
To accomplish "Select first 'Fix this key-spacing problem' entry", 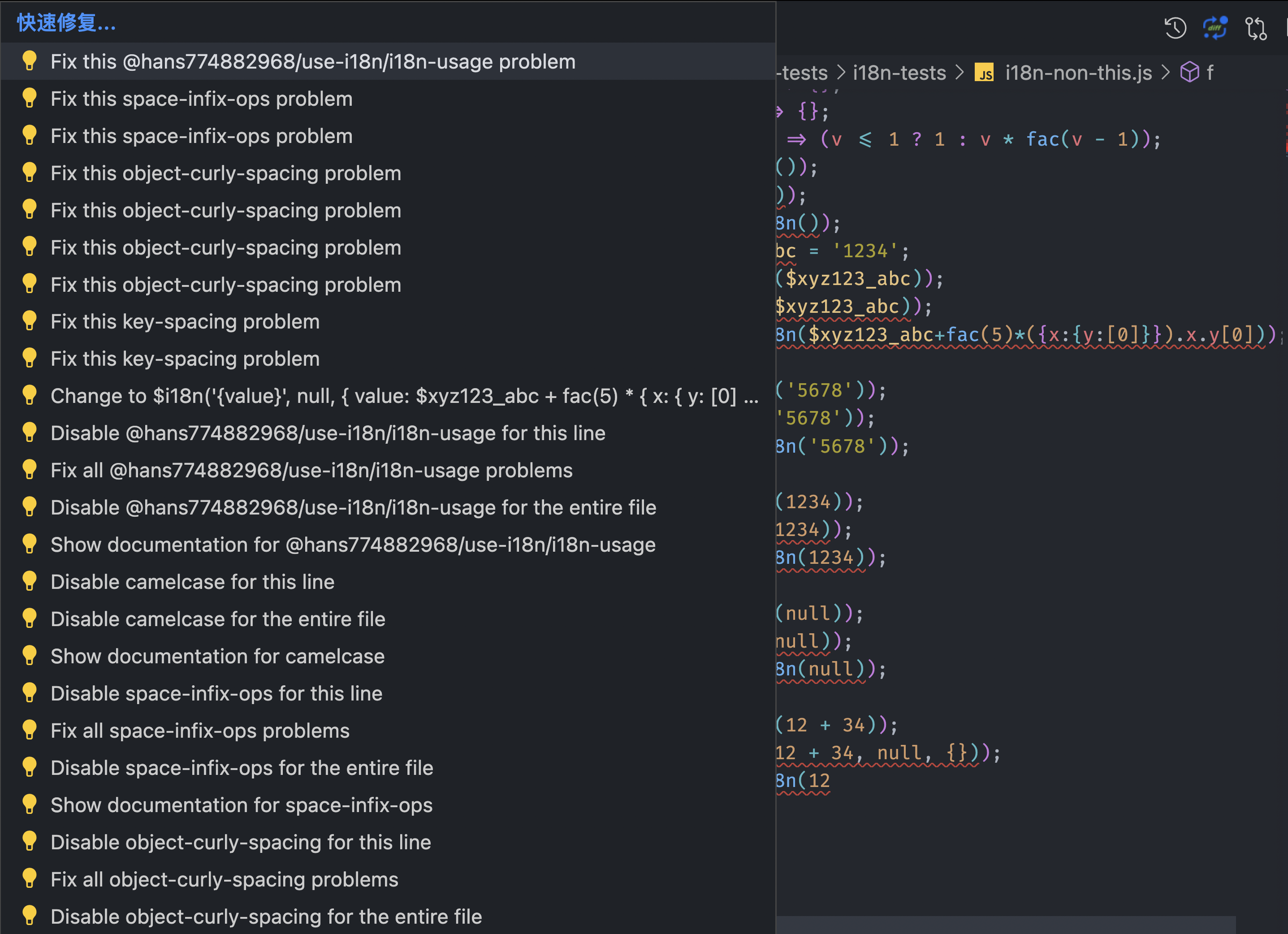I will pos(185,322).
